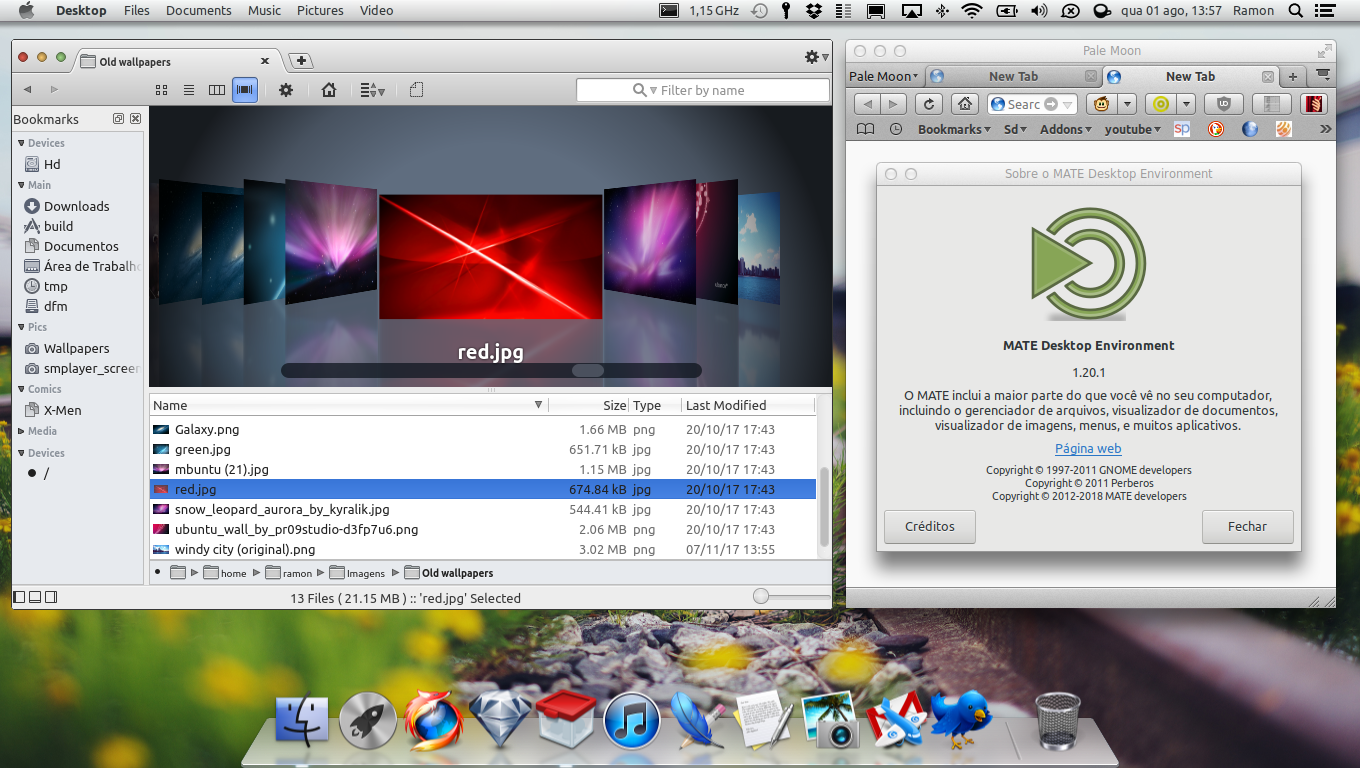This screenshot has height=768, width=1360.
Task: Click the zoom slider in status bar
Action: tap(762, 597)
